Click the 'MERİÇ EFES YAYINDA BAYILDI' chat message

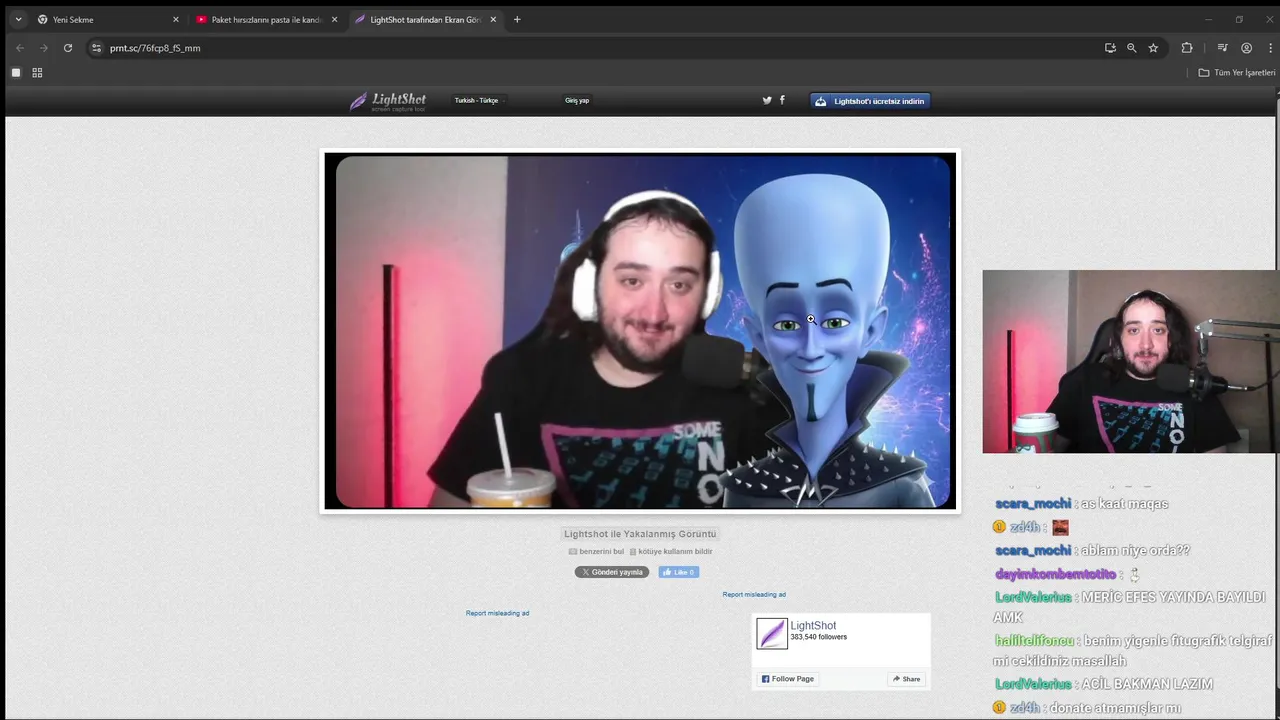click(1131, 606)
